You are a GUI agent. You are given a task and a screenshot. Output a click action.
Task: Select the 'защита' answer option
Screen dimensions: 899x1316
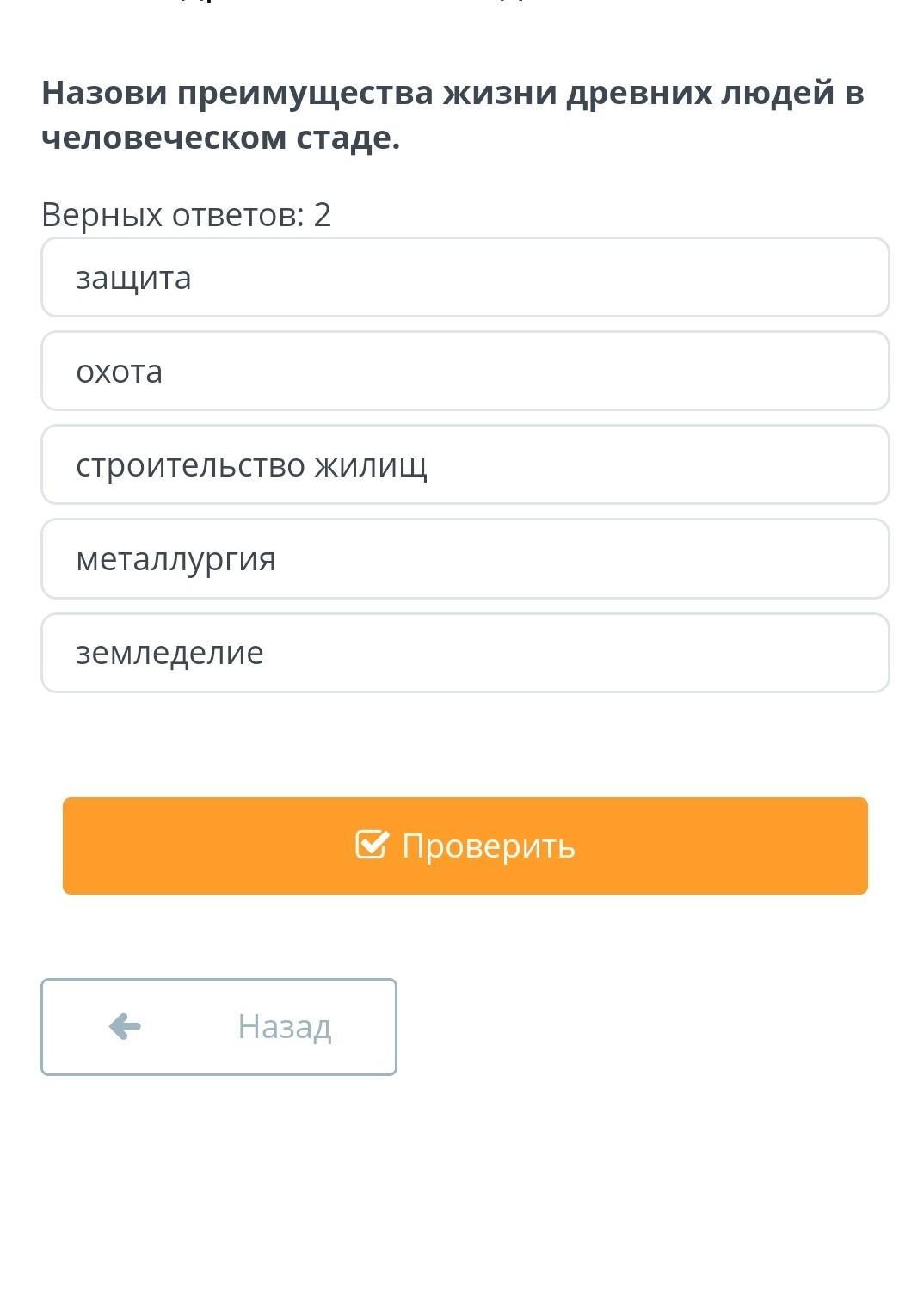[x=465, y=277]
